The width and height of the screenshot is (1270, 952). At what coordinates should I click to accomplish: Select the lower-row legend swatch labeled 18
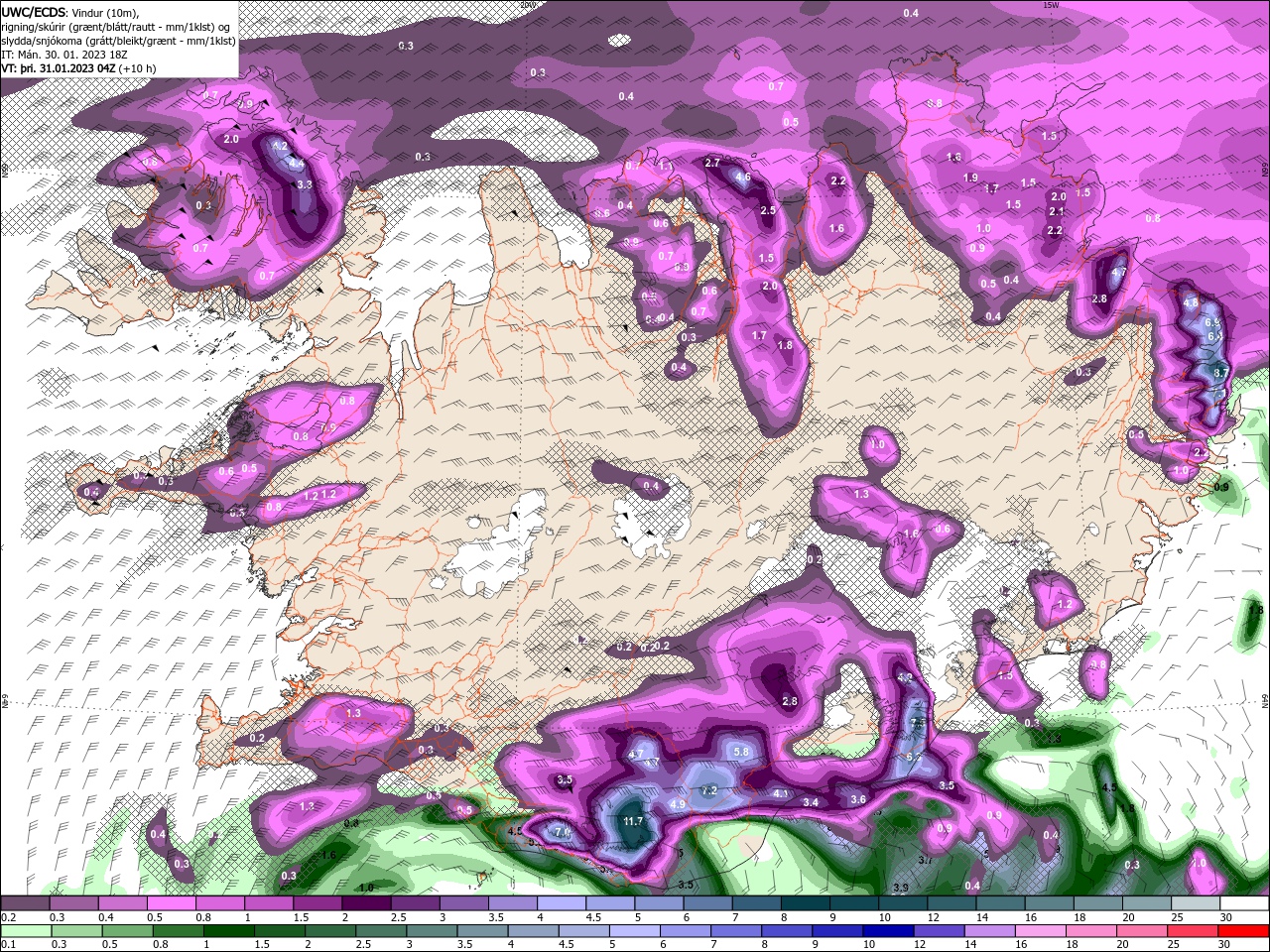1091,931
